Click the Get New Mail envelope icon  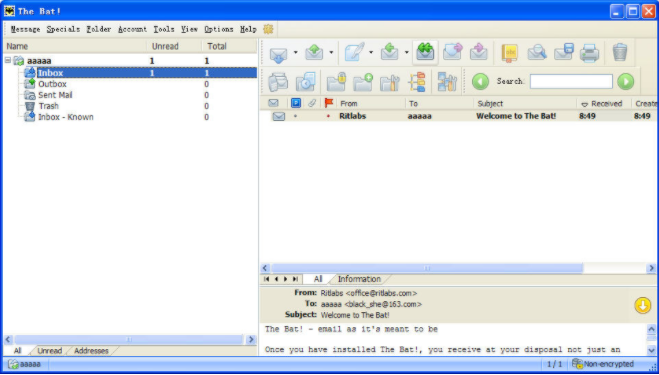278,53
